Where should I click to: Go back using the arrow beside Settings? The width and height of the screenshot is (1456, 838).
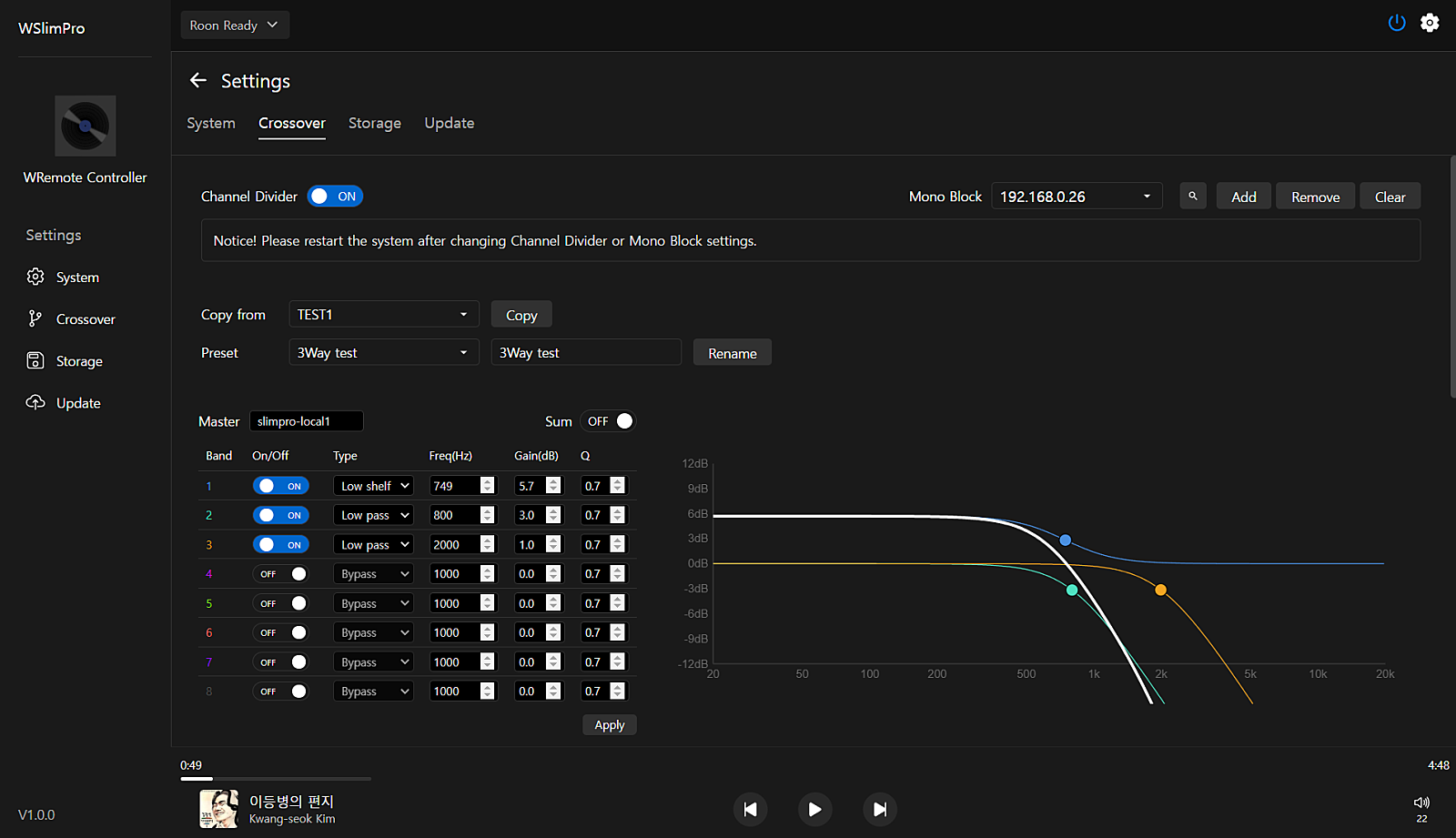click(197, 80)
